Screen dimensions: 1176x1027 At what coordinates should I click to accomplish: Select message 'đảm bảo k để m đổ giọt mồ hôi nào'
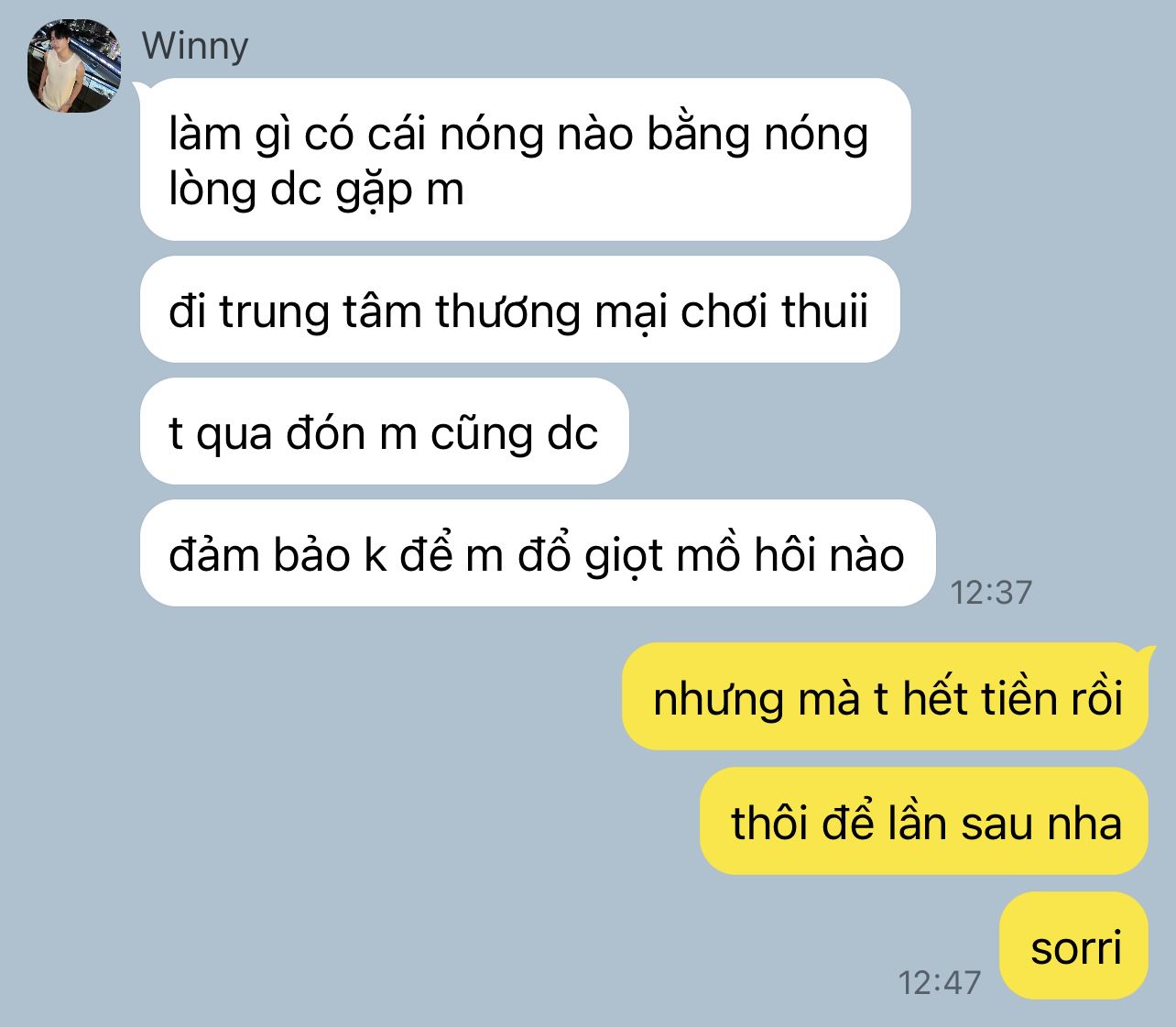pos(537,553)
